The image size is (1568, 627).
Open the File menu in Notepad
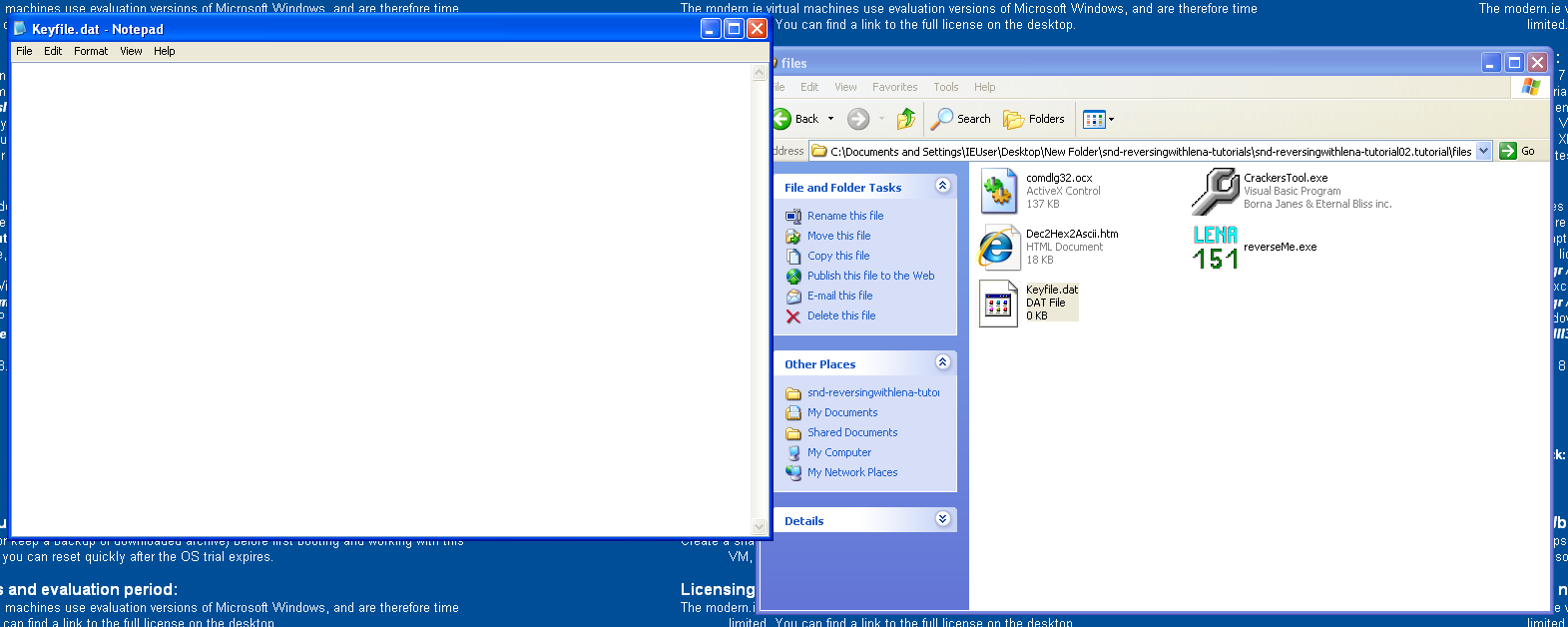pyautogui.click(x=24, y=51)
